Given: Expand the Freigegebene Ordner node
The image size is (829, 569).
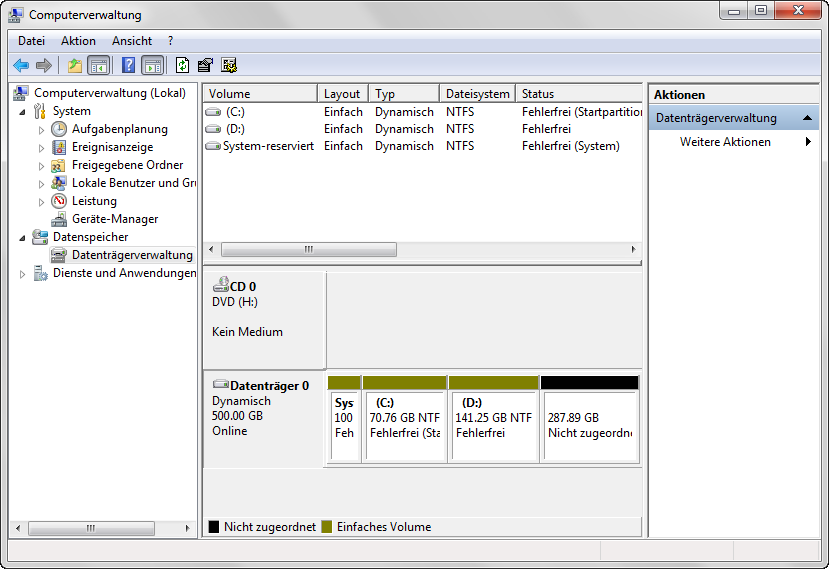Looking at the screenshot, I should click(x=41, y=166).
